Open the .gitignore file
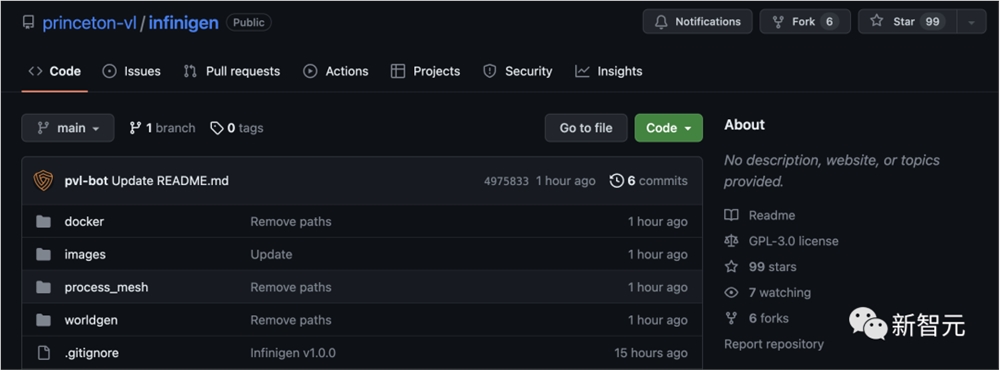 click(92, 353)
